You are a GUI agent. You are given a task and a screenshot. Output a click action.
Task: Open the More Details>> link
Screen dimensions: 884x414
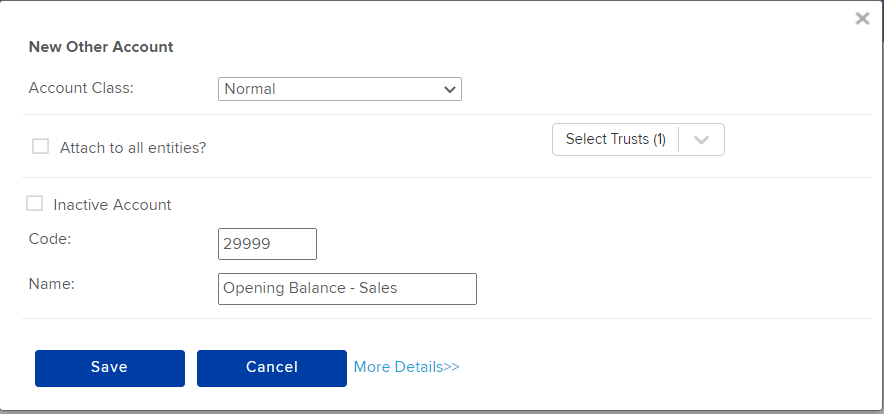(406, 367)
